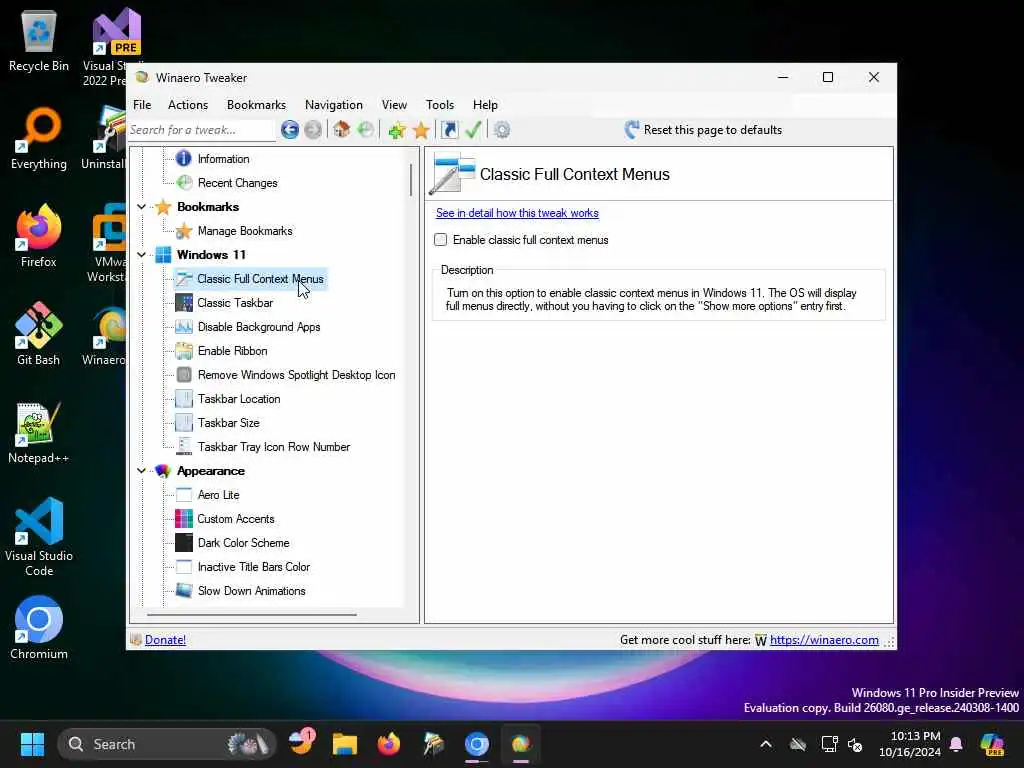Click the greyed Forward arrow in toolbar

(313, 130)
